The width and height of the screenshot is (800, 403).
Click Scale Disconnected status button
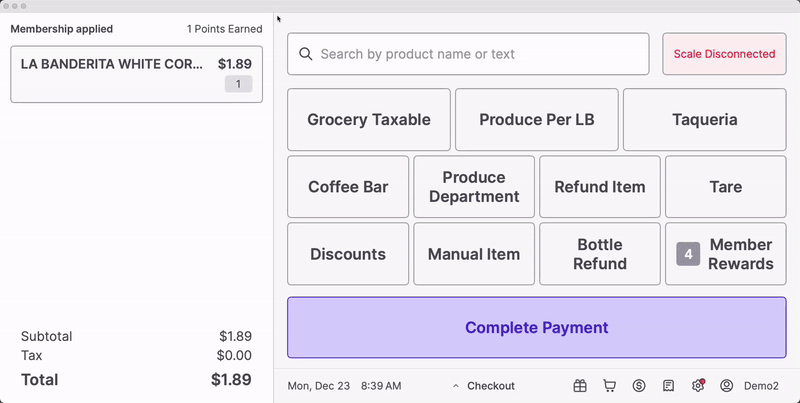pyautogui.click(x=724, y=54)
